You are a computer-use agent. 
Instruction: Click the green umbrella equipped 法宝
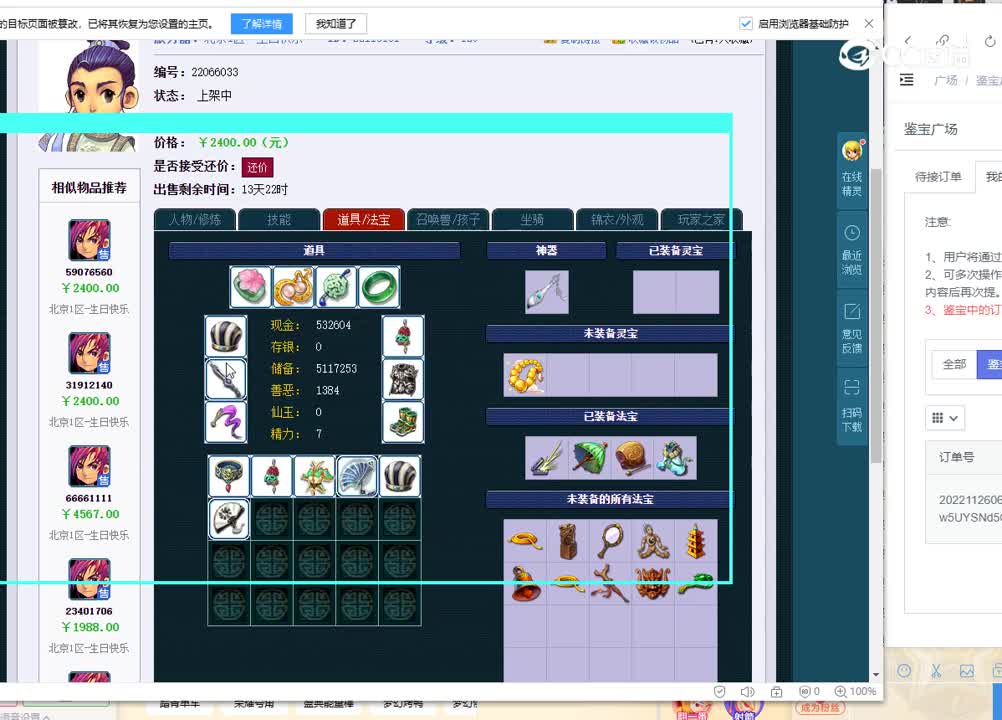pyautogui.click(x=589, y=458)
